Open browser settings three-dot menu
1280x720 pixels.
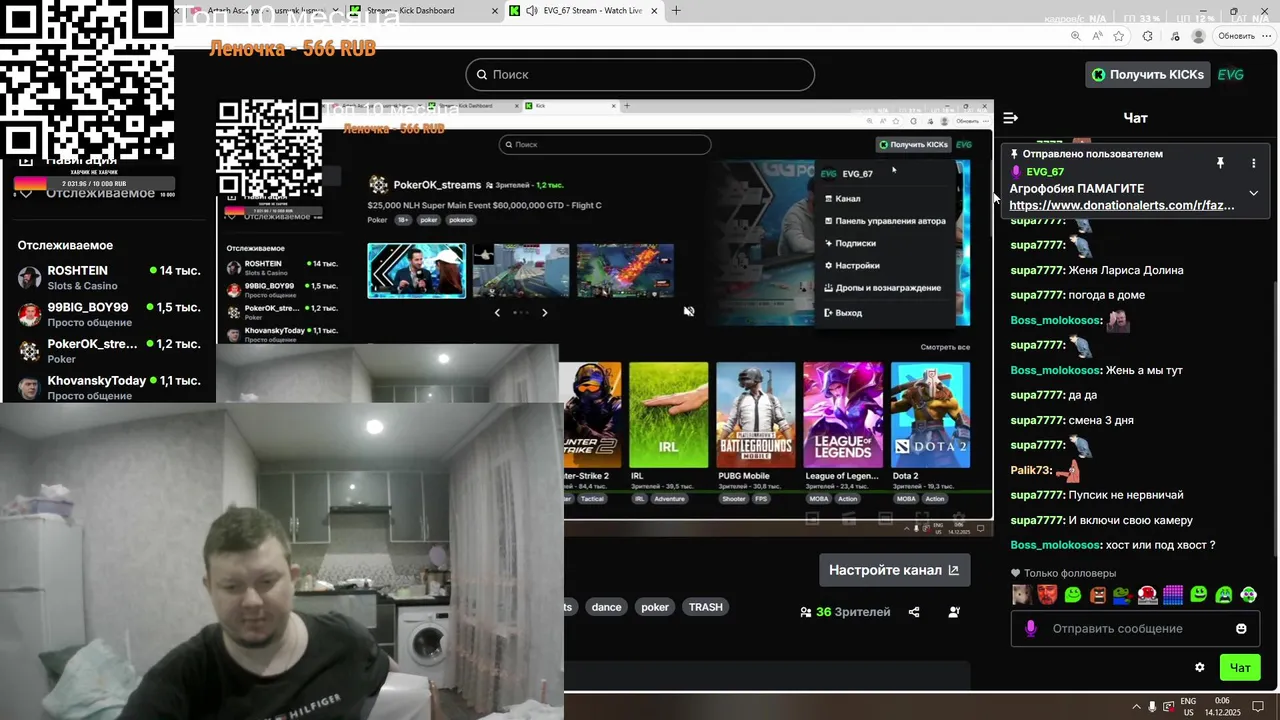pyautogui.click(x=1267, y=36)
